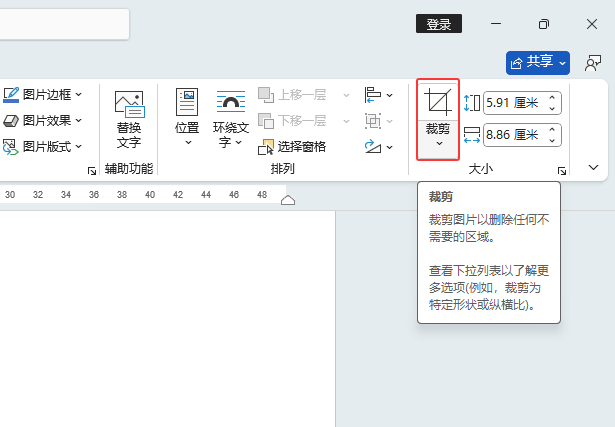Open Wrap Text (环绕文字) options
Image resolution: width=615 pixels, height=427 pixels.
pyautogui.click(x=231, y=118)
